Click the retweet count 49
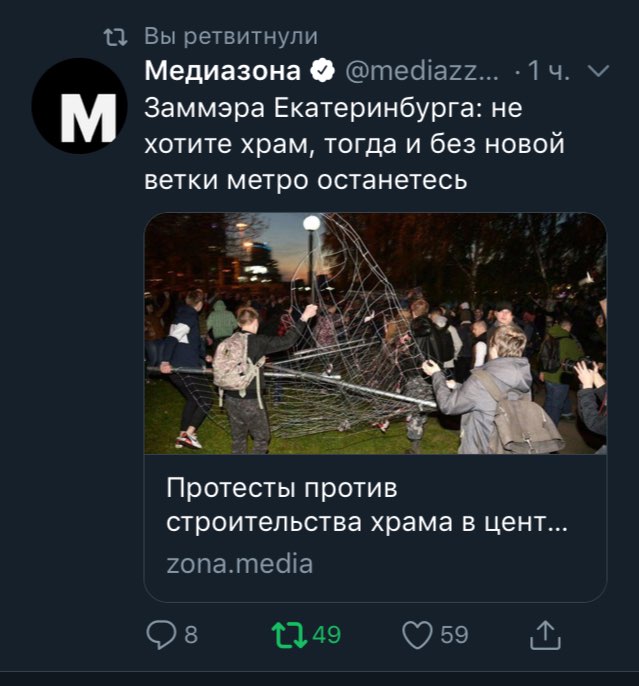Screen dimensions: 639x686 [327, 635]
